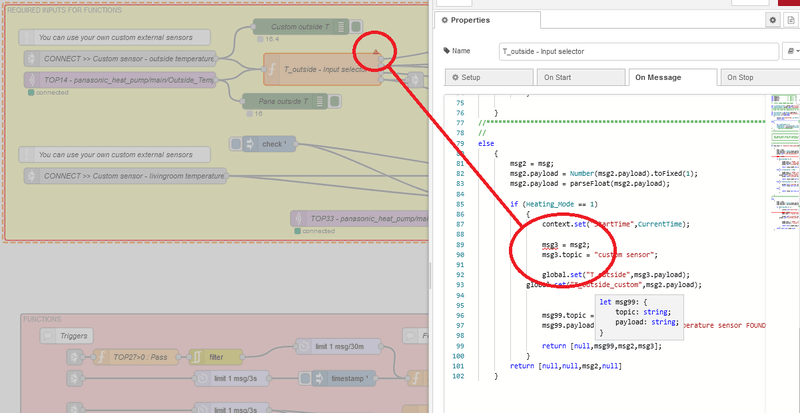This screenshot has width=800, height=413.
Task: Select the On Message tab
Action: click(x=670, y=77)
